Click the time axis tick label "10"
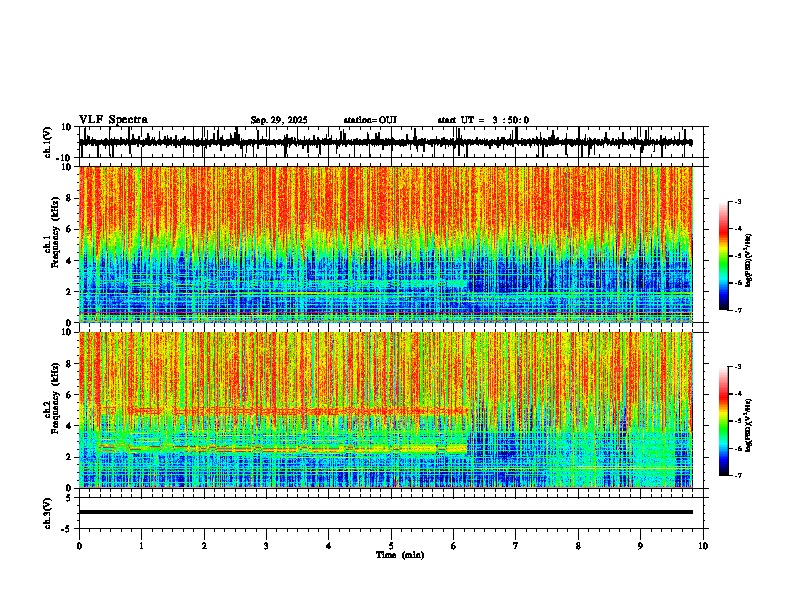This screenshot has width=792, height=612. pos(703,546)
